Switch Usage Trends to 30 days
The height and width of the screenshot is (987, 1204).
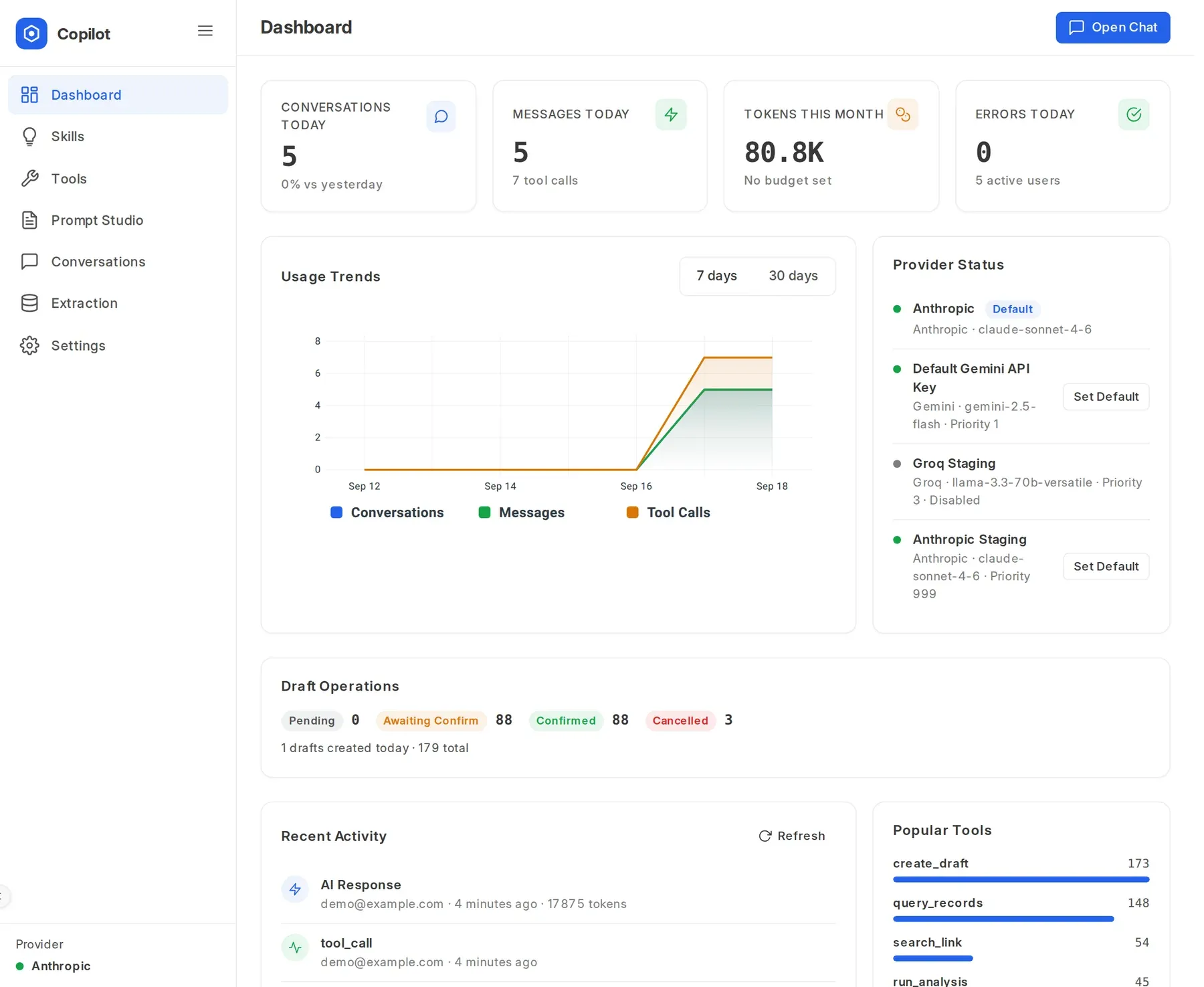793,276
